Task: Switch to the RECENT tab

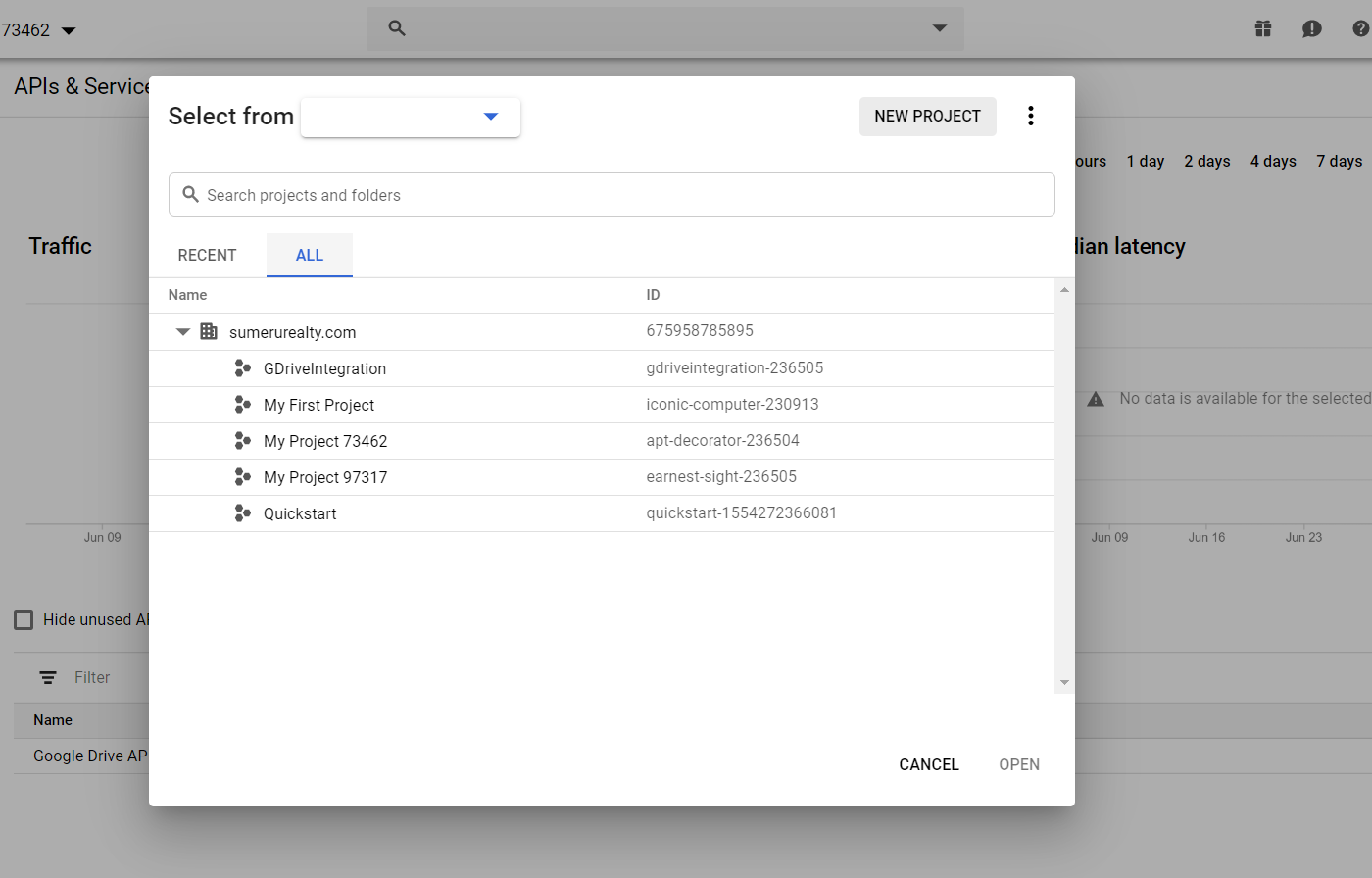Action: point(208,255)
